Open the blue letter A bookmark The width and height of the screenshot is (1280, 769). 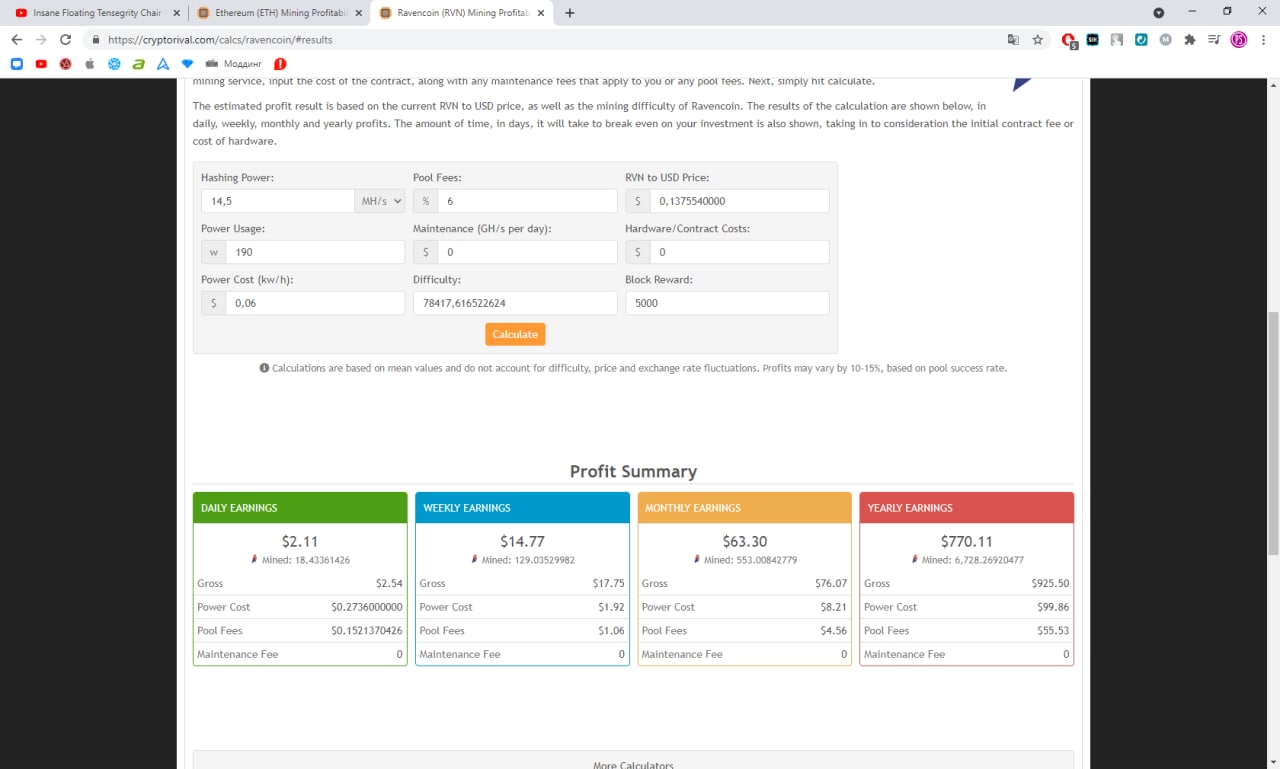tap(162, 64)
